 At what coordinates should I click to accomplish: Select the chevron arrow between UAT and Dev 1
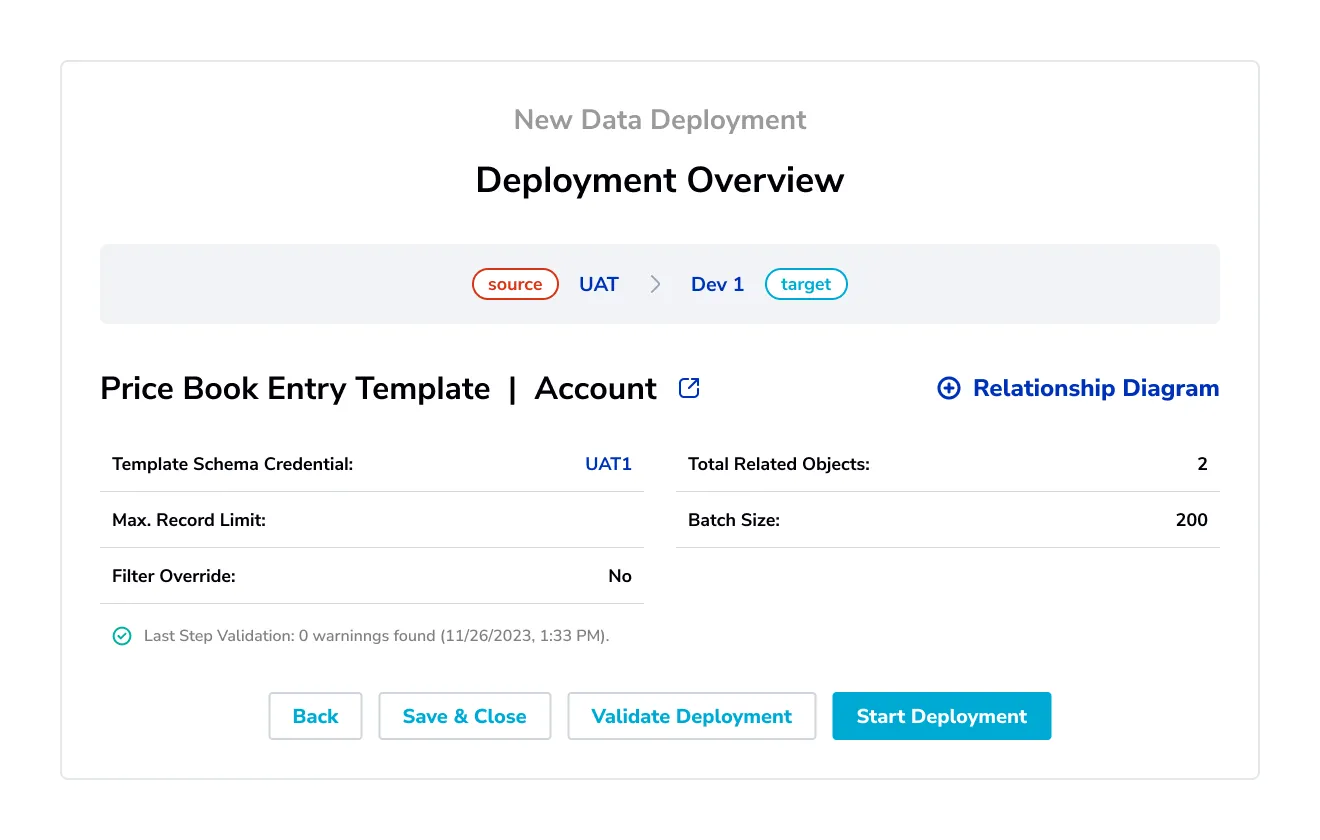click(x=655, y=284)
